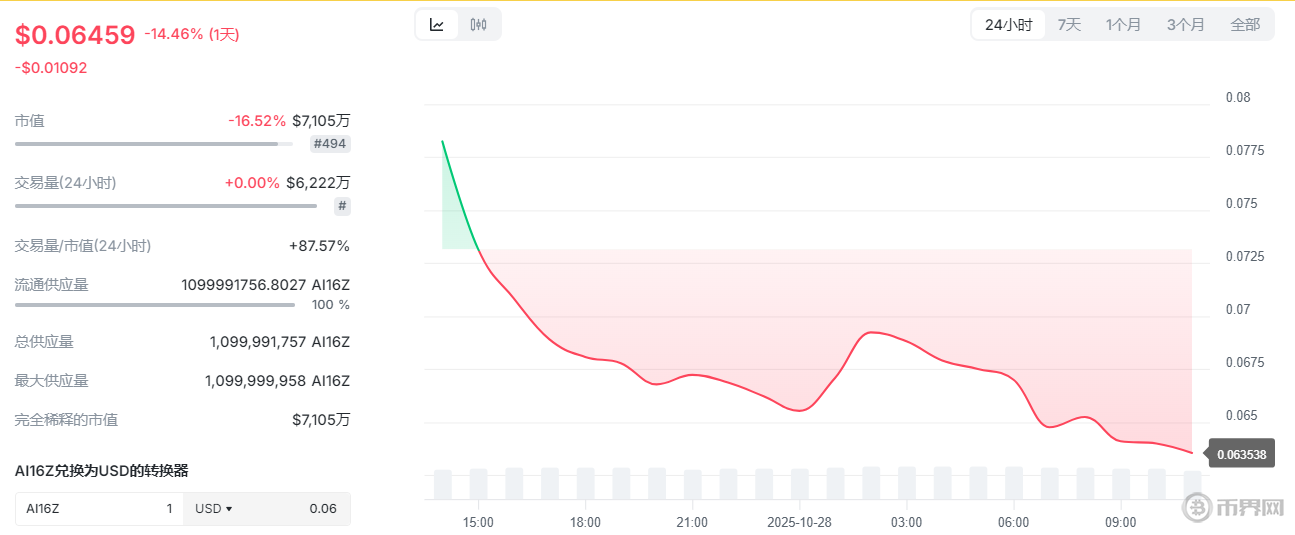Switch to the candlestick chart view
This screenshot has height=535, width=1295.
click(479, 25)
